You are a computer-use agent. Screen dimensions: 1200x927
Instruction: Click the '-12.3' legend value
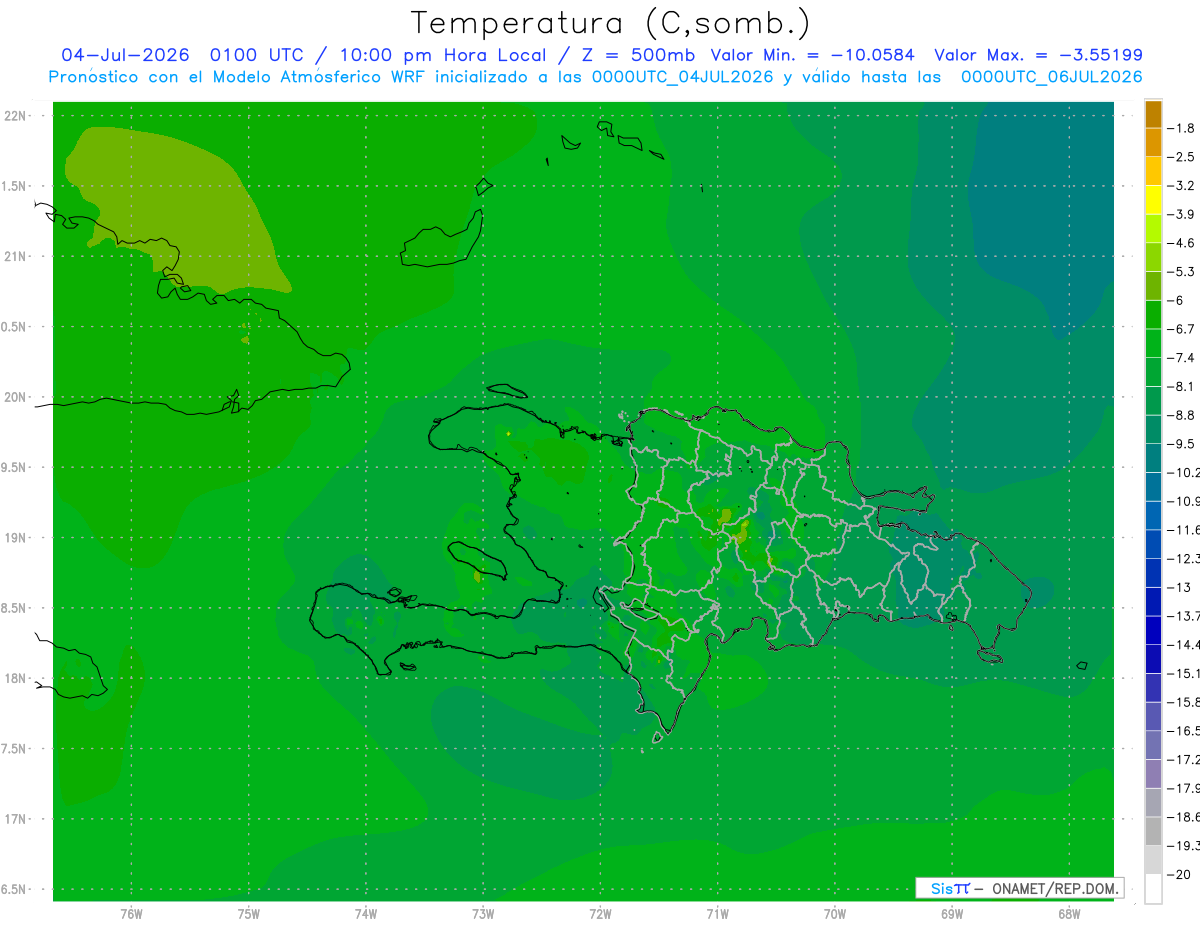1184,558
